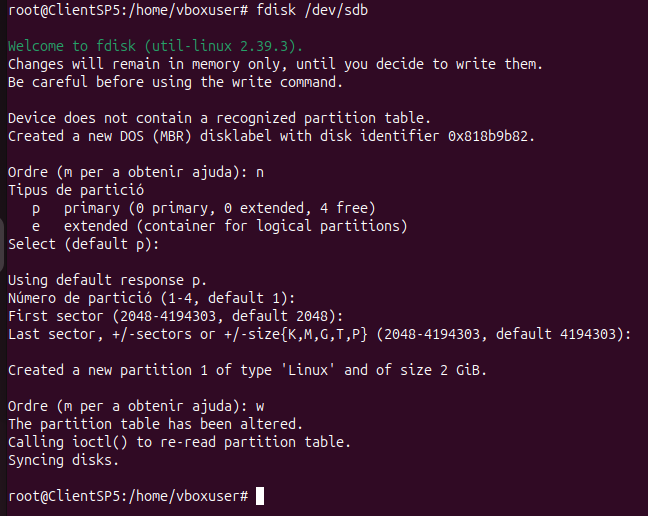This screenshot has width=648, height=516.
Task: Click the 'Syncing disks.' output line
Action: tap(64, 460)
